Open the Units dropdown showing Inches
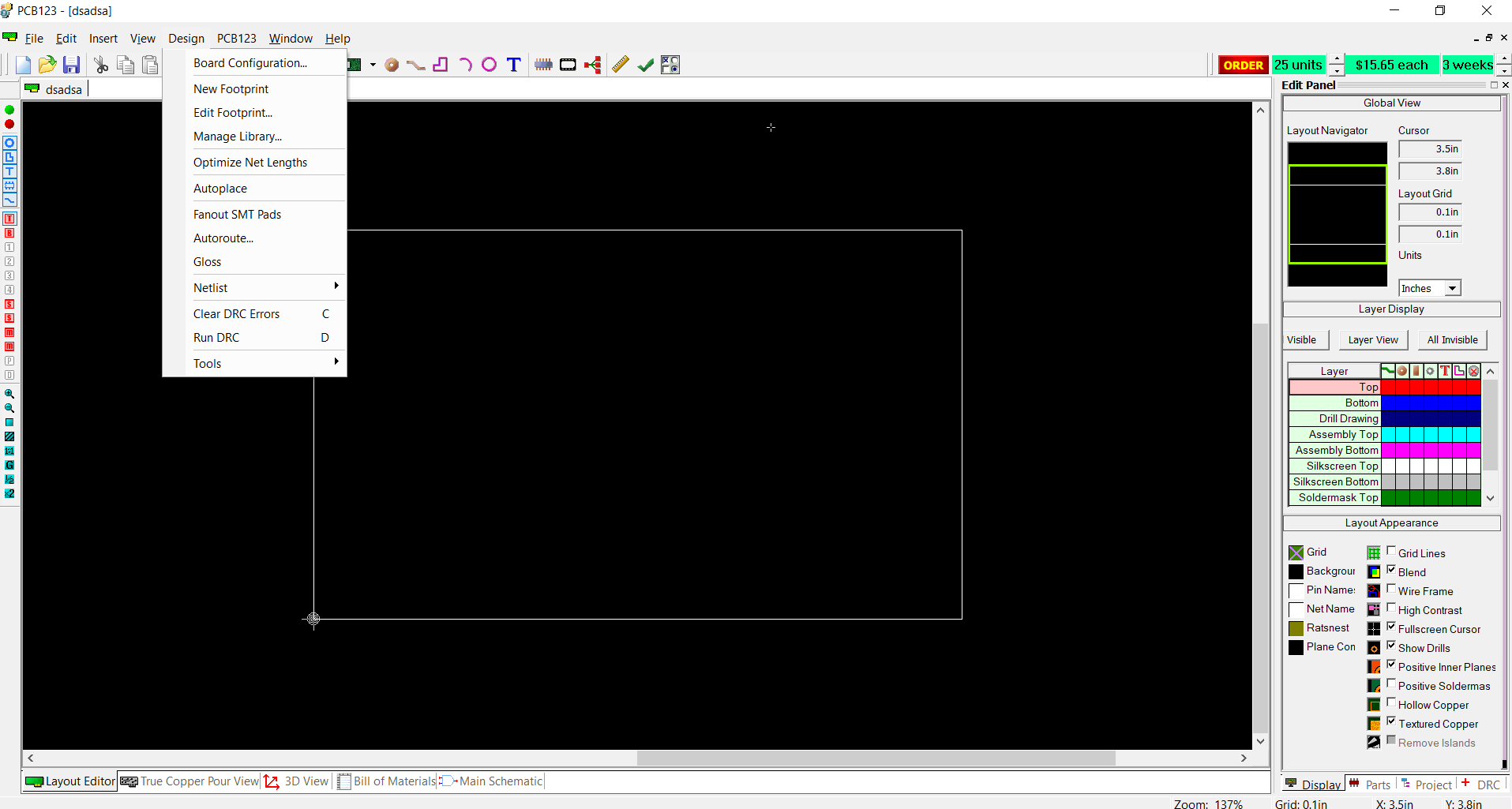 pyautogui.click(x=1454, y=287)
